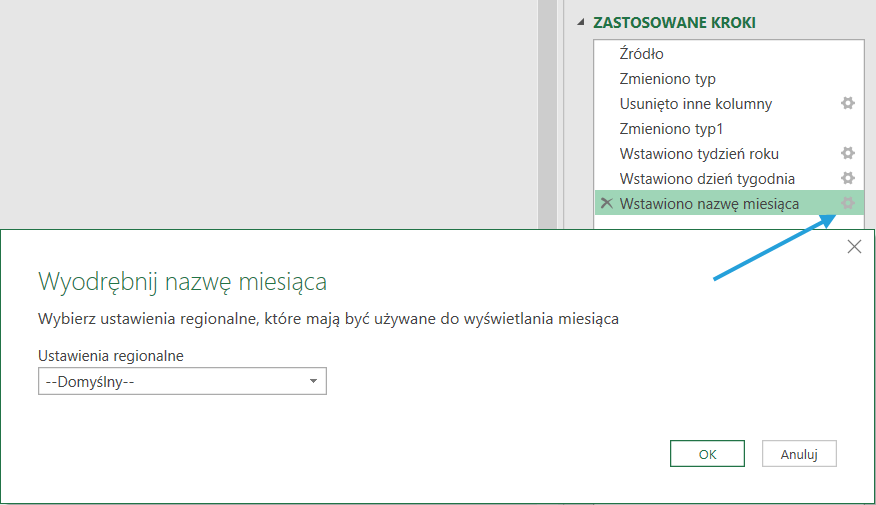The width and height of the screenshot is (876, 505).
Task: Click the ZASTOSOWANE KROKI header label
Action: click(674, 23)
